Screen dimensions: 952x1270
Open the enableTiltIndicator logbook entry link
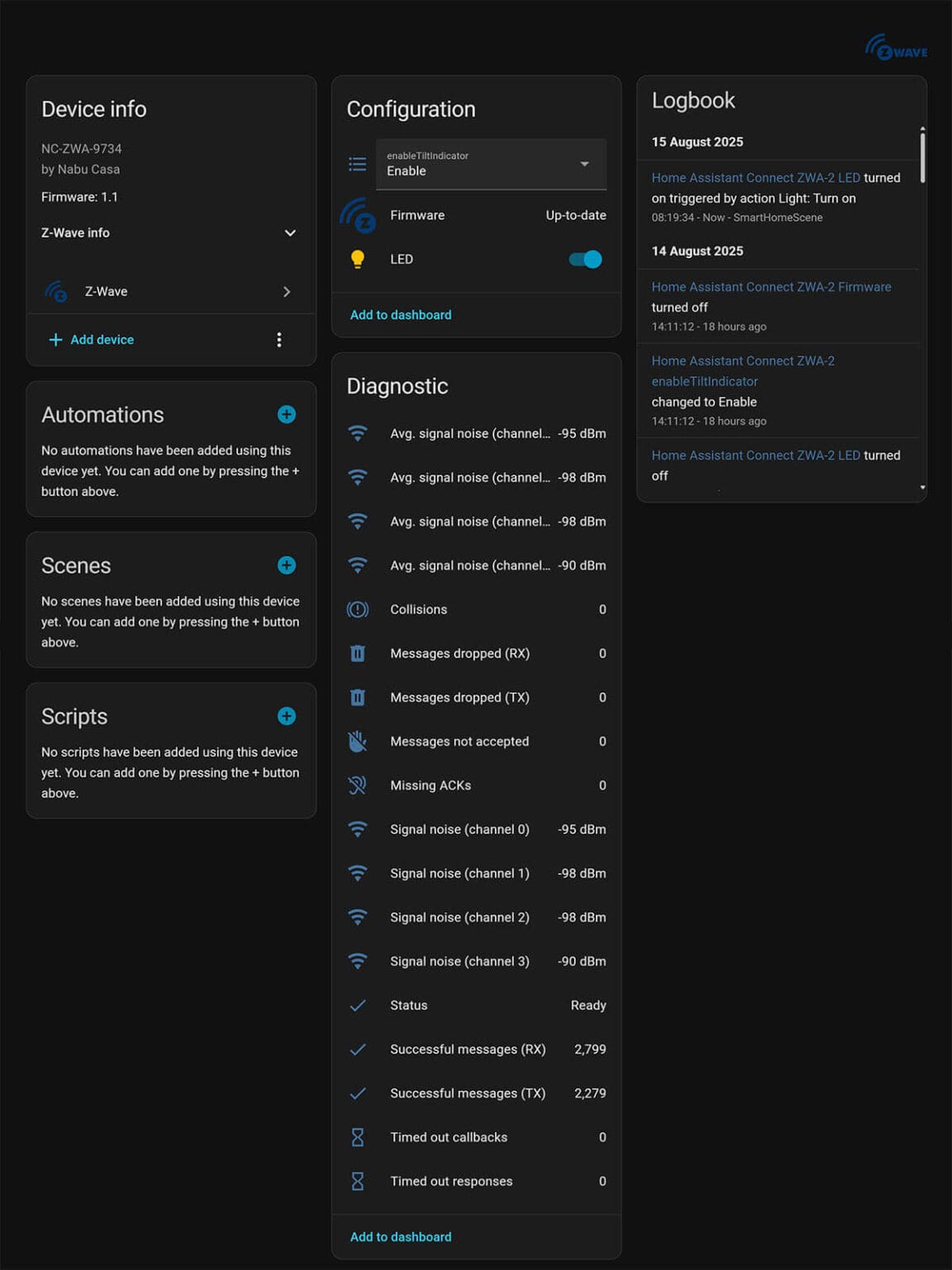point(743,371)
